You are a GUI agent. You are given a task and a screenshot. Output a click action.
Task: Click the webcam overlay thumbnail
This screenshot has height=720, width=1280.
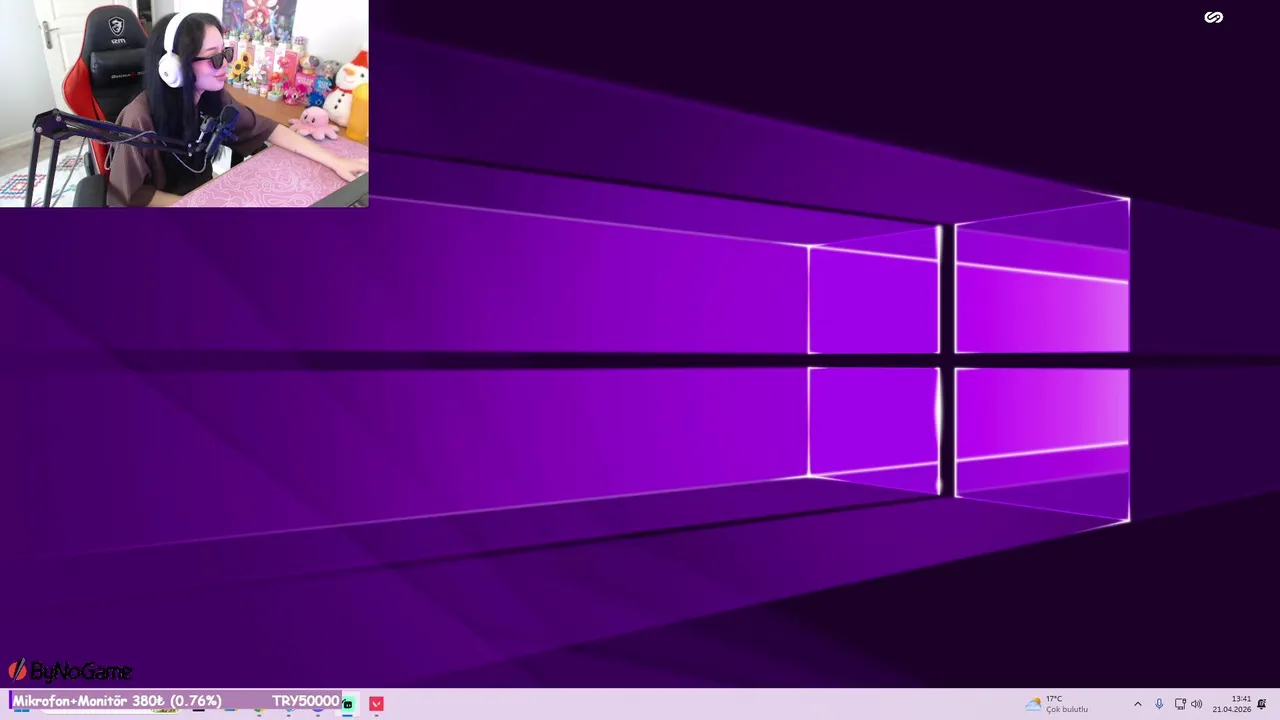(184, 103)
